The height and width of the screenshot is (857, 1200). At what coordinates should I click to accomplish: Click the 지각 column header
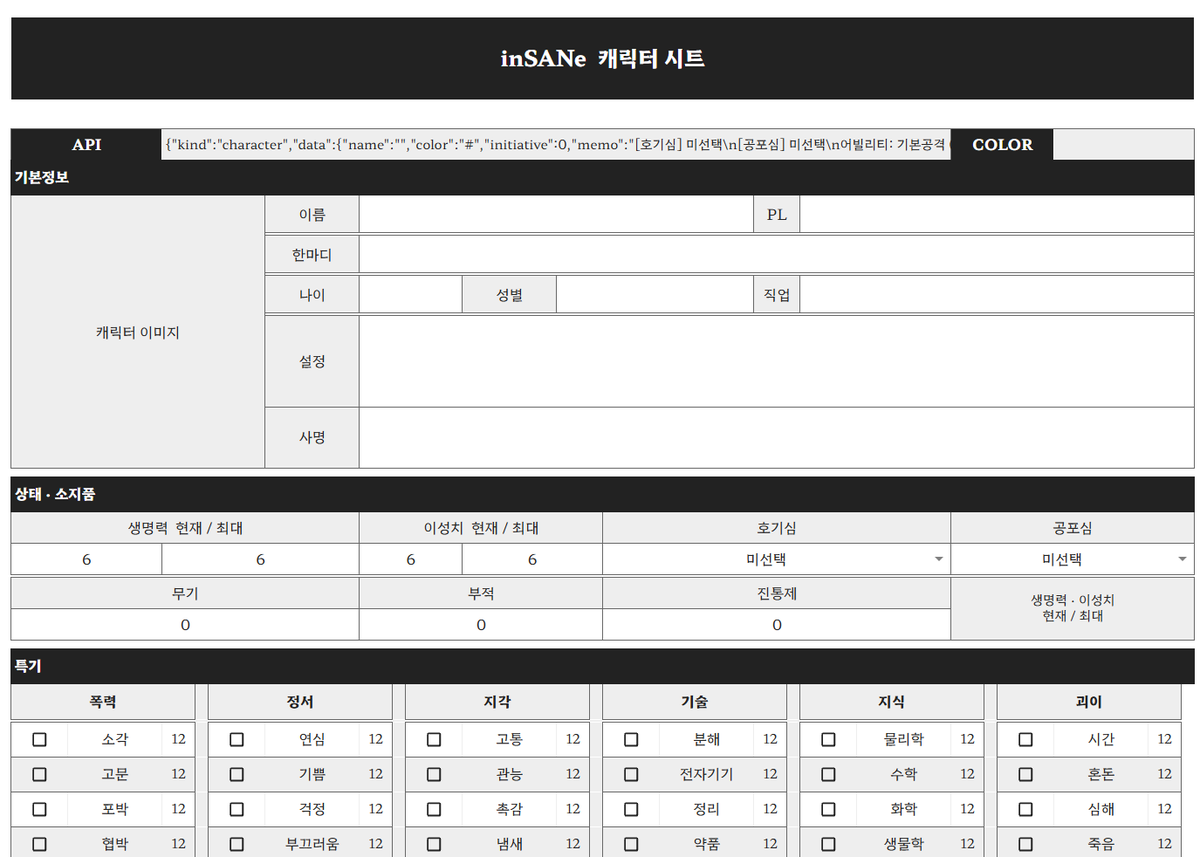497,702
